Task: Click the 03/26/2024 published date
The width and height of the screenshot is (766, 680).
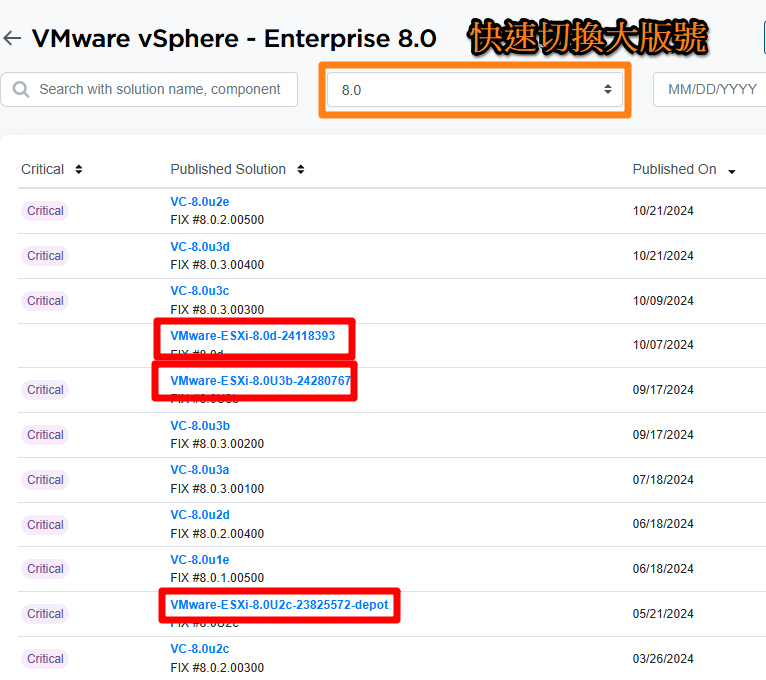Action: [x=663, y=659]
